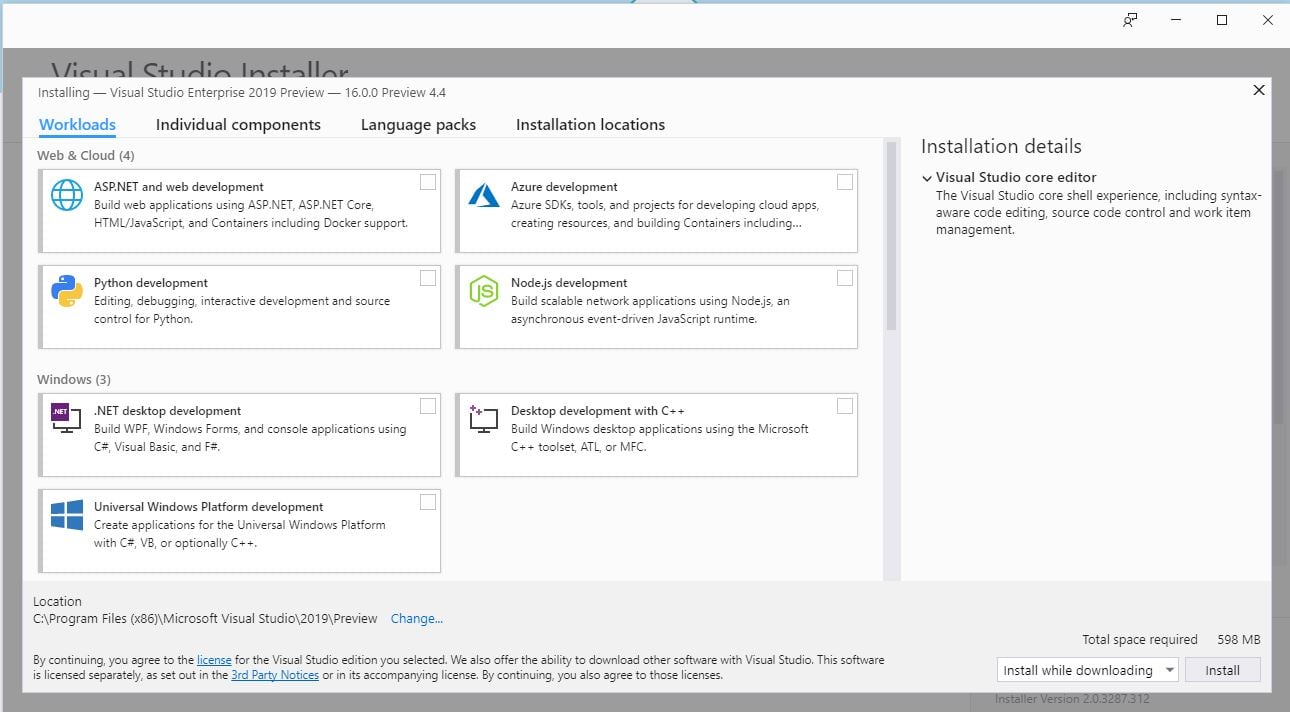
Task: Open the license link
Action: (x=214, y=660)
